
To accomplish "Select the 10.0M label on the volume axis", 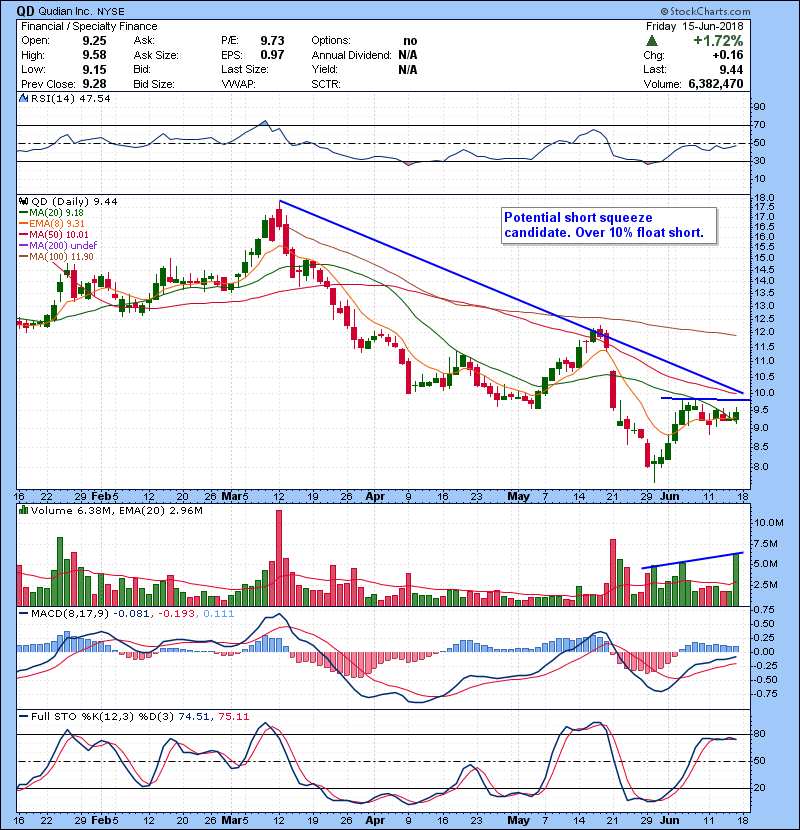I will click(769, 523).
